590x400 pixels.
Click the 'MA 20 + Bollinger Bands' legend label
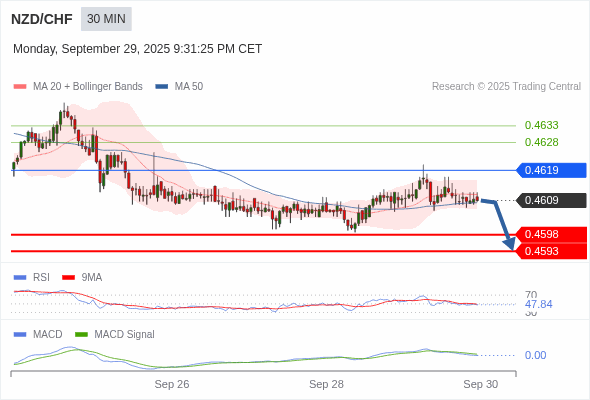(x=88, y=87)
